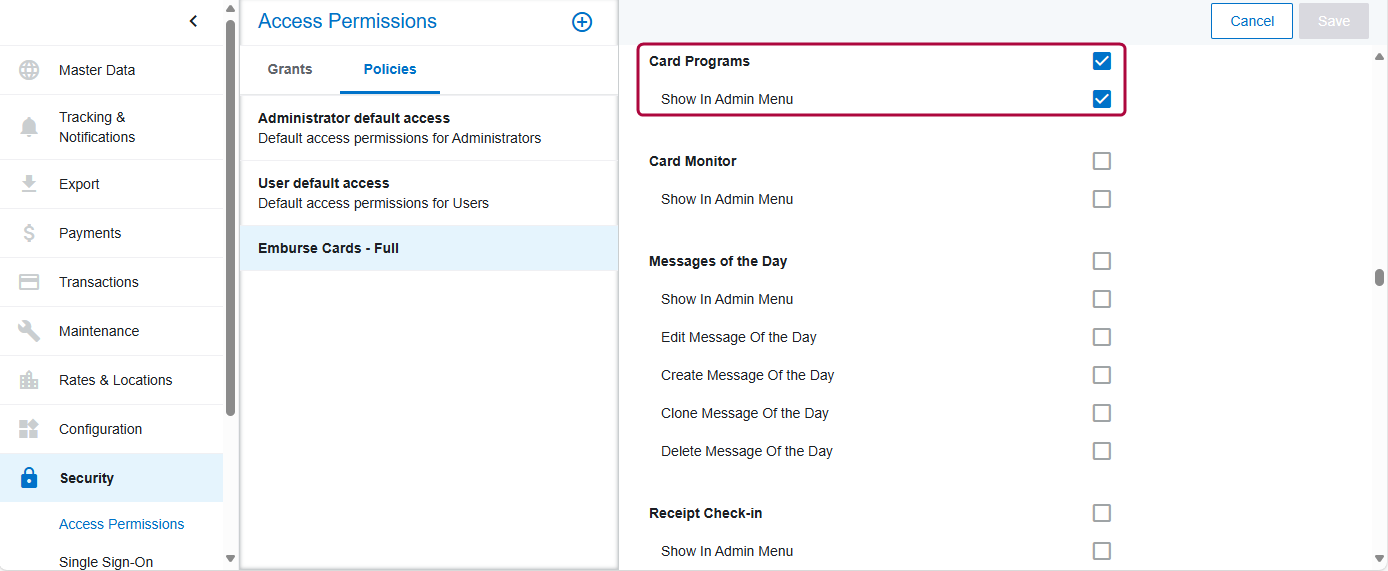The width and height of the screenshot is (1388, 571).
Task: Click the sidebar scroll-up arrow
Action: [x=231, y=9]
